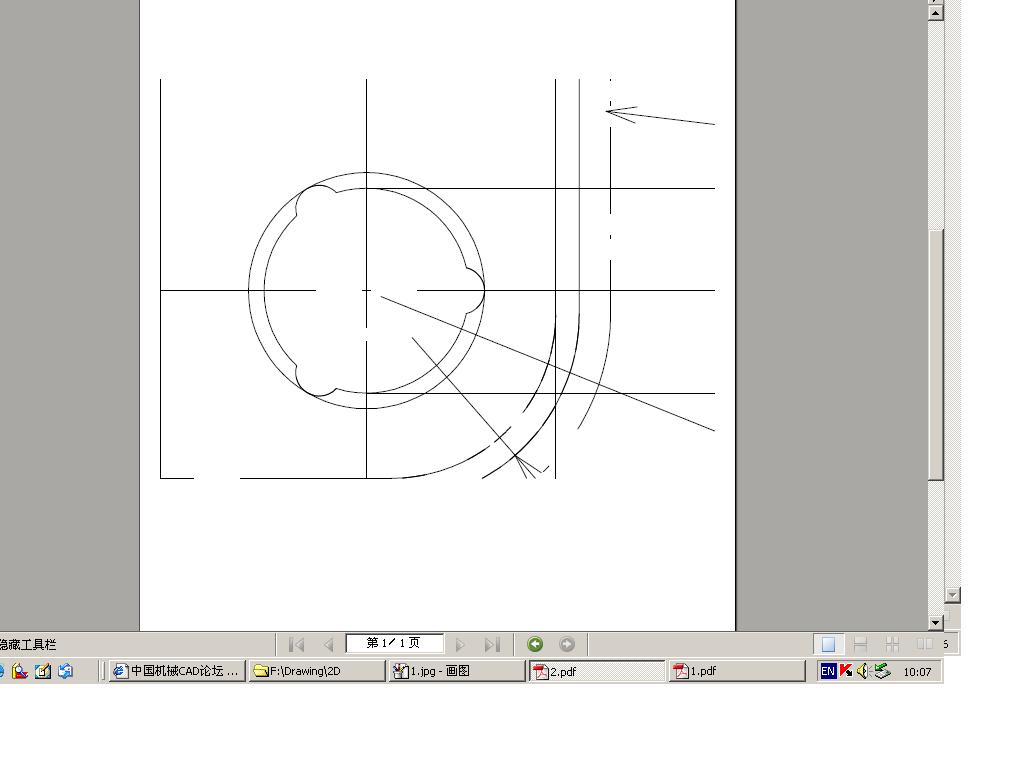Click the red K antivirus tray icon

[x=846, y=671]
